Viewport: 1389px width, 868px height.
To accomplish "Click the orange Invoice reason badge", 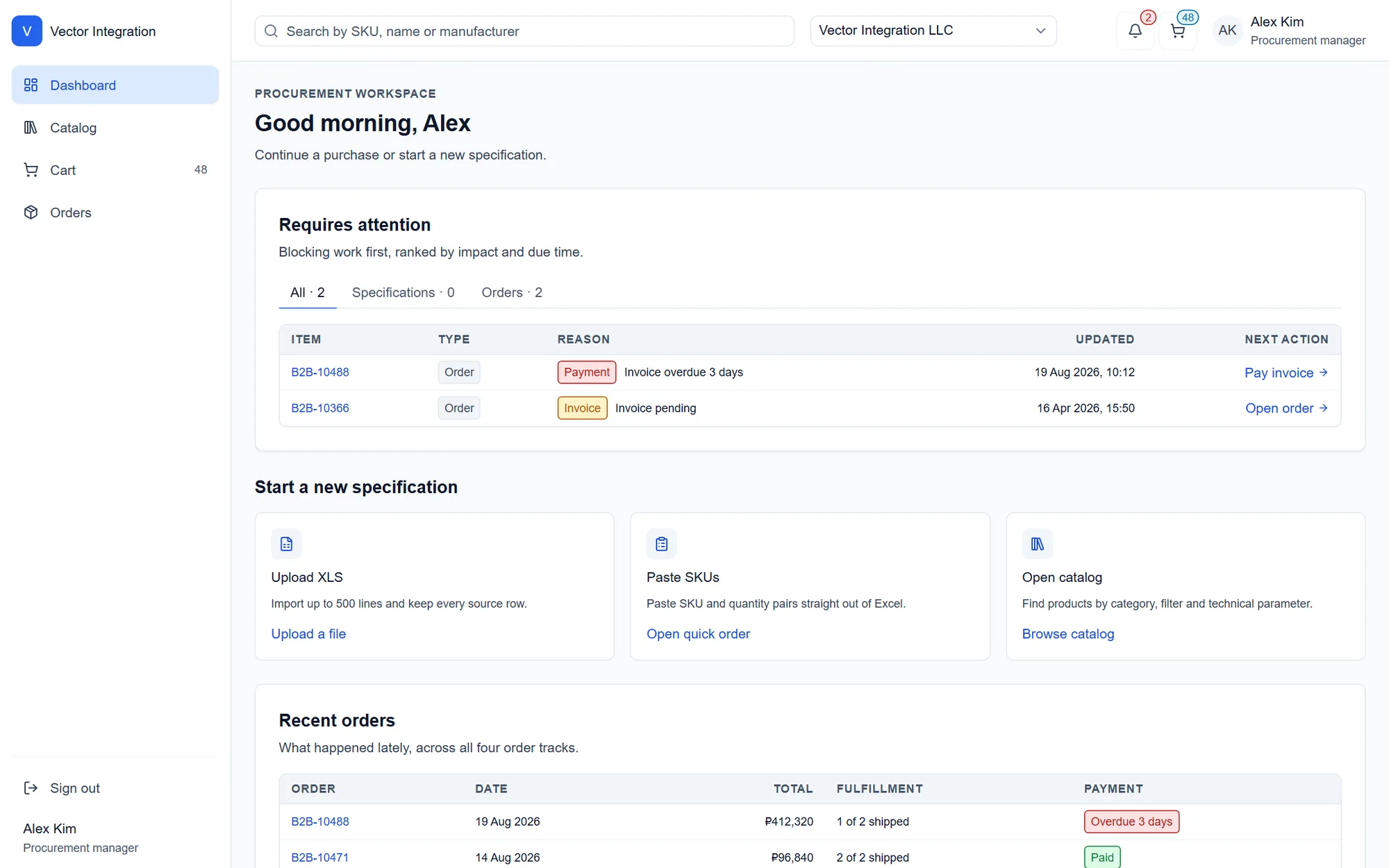I will point(583,408).
